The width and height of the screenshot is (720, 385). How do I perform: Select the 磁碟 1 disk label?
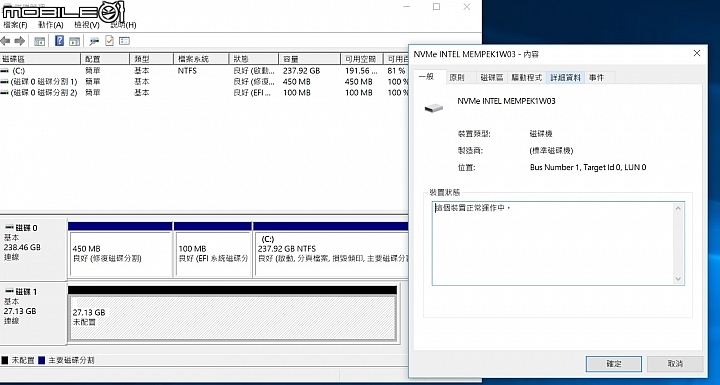coord(33,312)
